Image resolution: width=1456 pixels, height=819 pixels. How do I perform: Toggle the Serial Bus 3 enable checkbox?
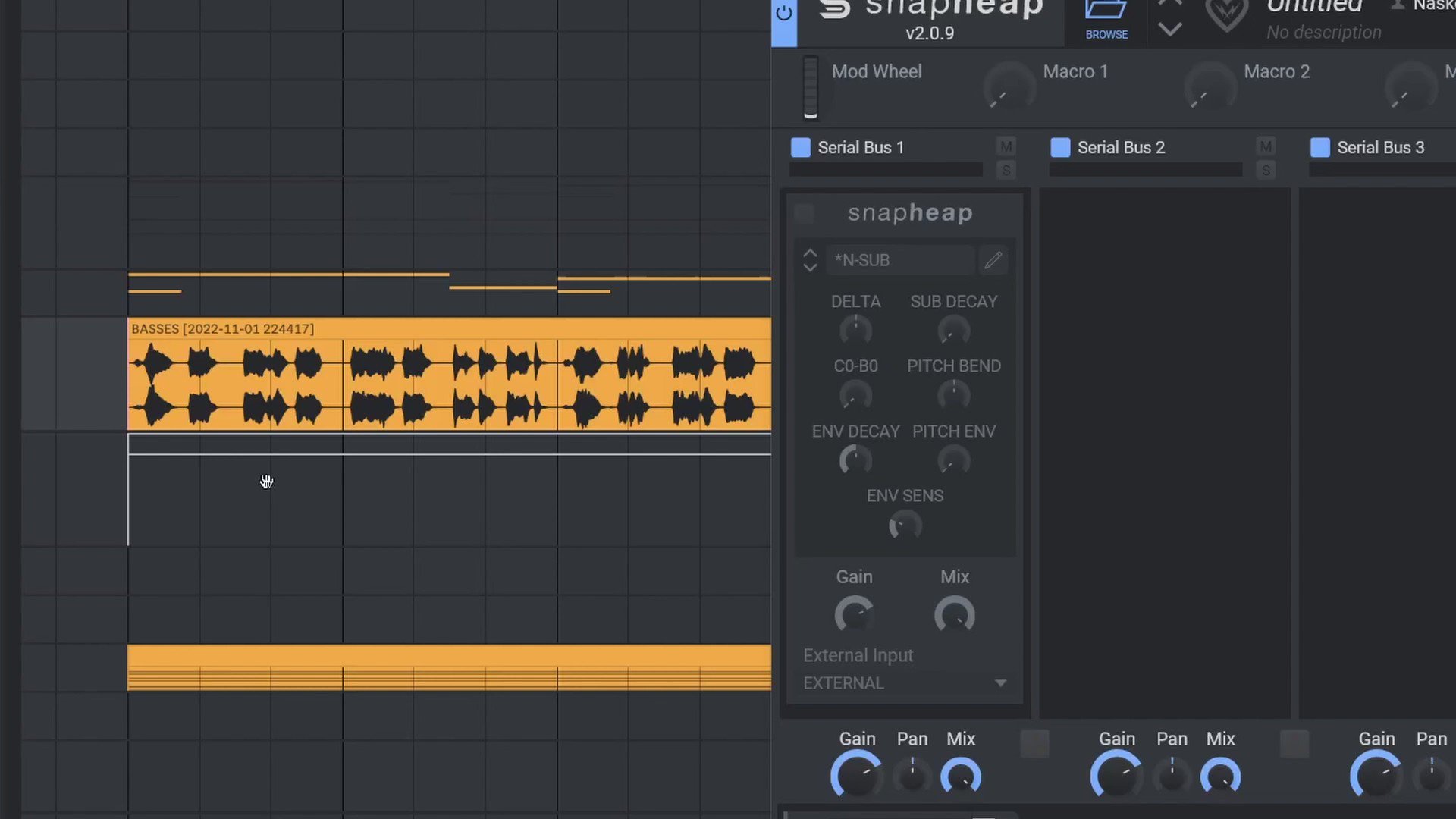(x=1319, y=147)
